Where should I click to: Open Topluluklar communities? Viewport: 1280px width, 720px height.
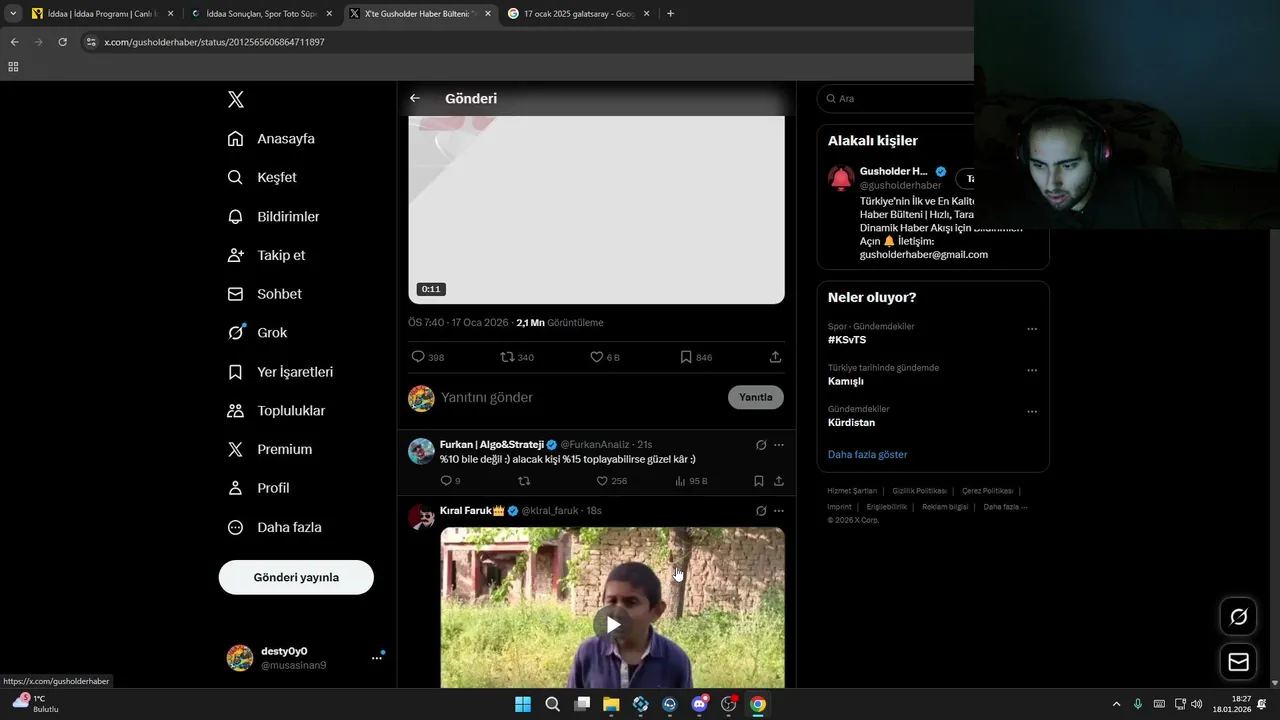276,410
